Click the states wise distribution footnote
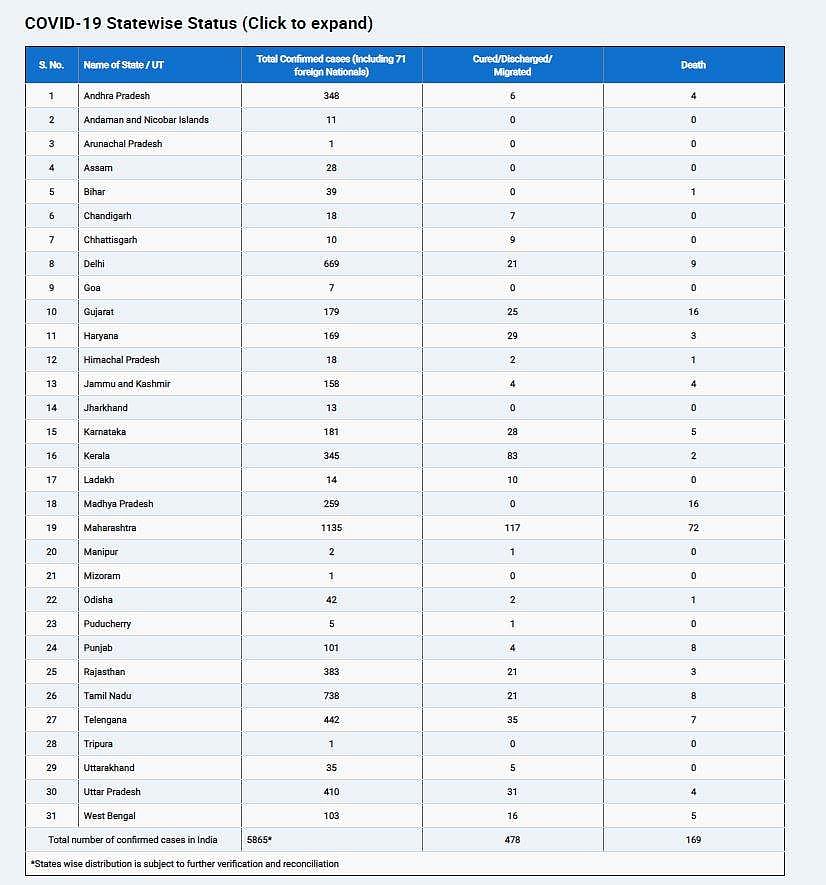This screenshot has width=826, height=885. (x=184, y=864)
